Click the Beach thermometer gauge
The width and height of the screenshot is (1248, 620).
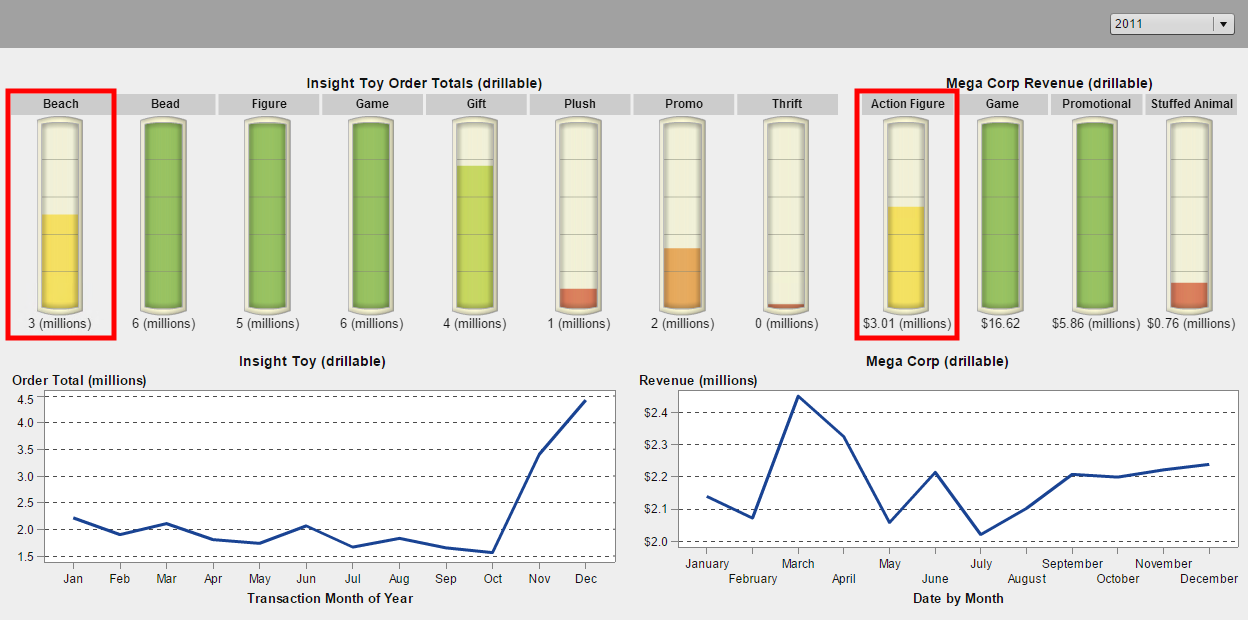tap(61, 214)
